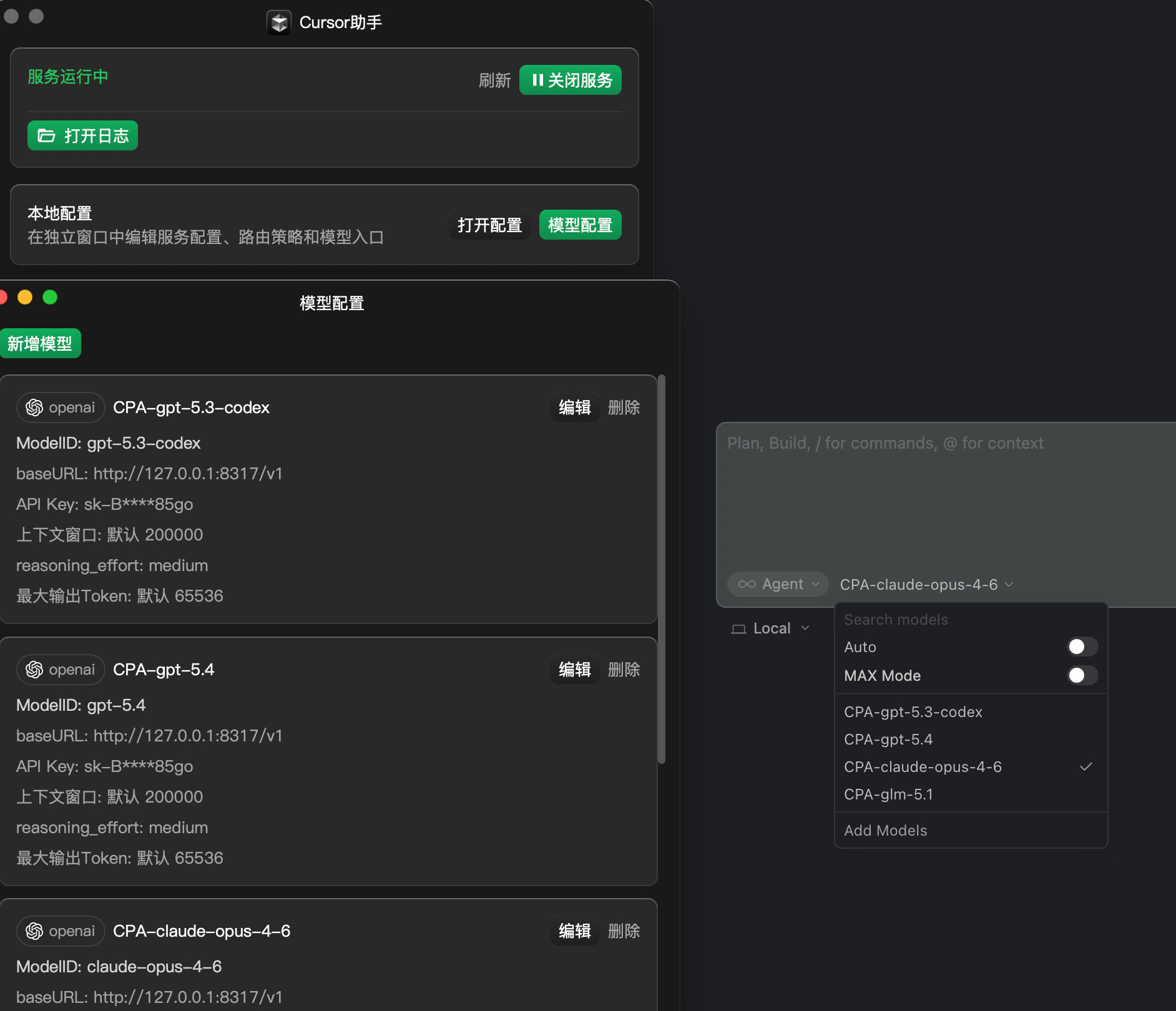Toggle the Auto model switch

coord(1082,647)
